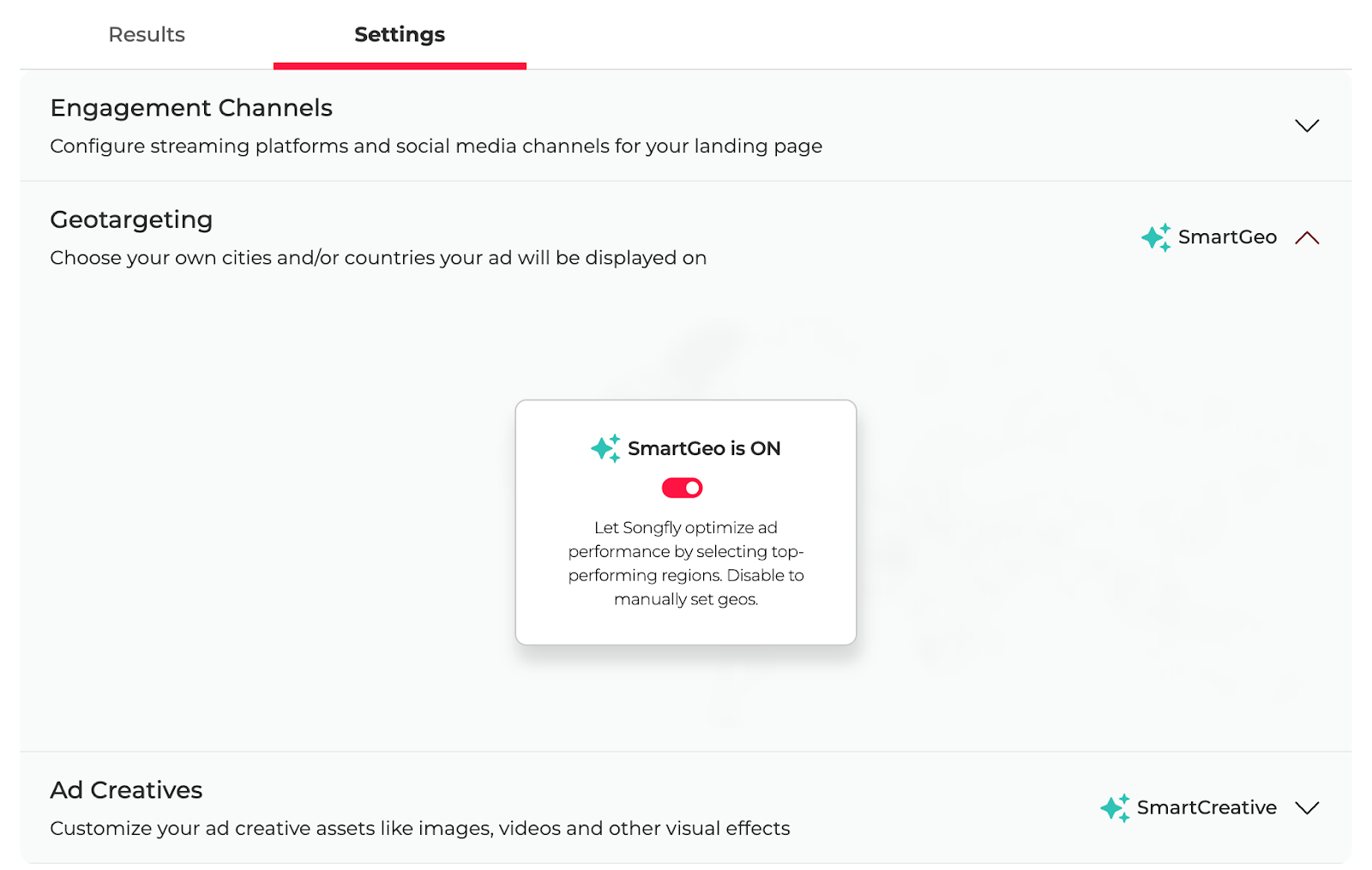Expand the Engagement Channels section chevron
Image resolution: width=1372 pixels, height=870 pixels.
coord(1307,125)
